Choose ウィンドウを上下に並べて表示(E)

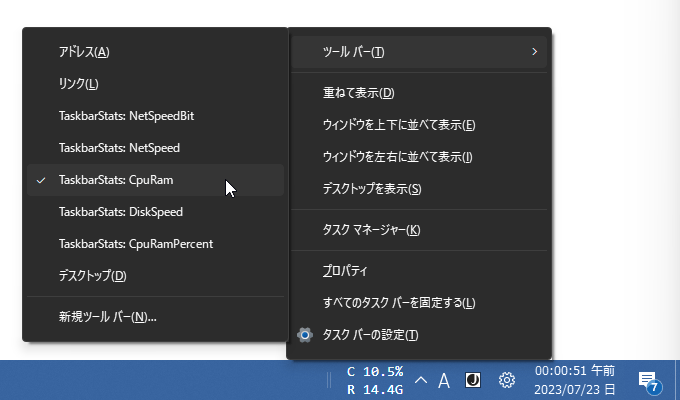pyautogui.click(x=419, y=125)
